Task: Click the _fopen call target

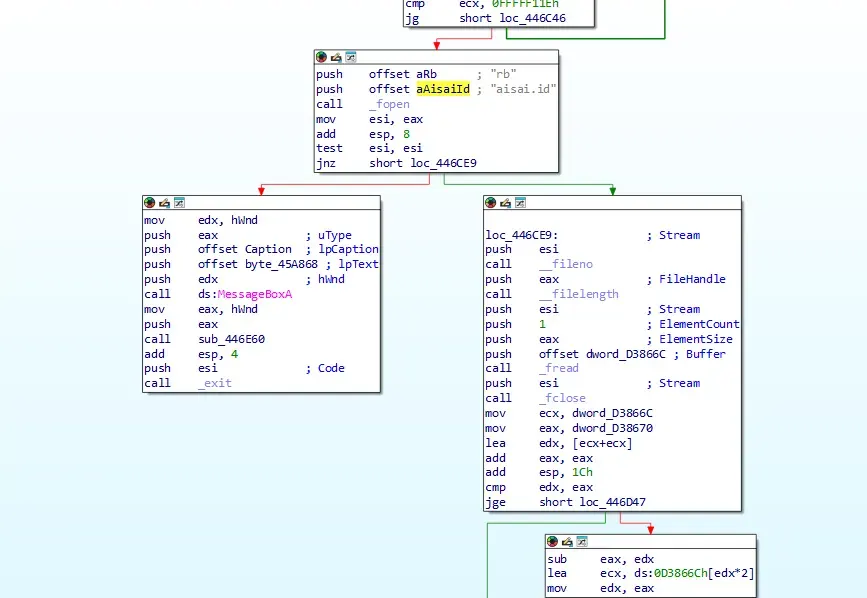Action: [x=389, y=104]
